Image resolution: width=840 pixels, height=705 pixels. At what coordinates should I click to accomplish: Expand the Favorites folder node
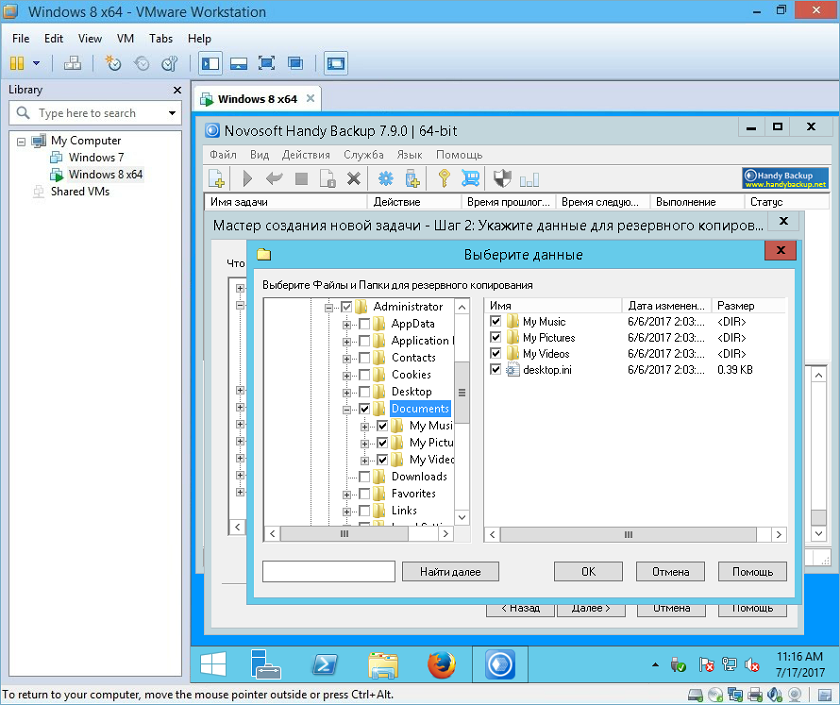[347, 494]
